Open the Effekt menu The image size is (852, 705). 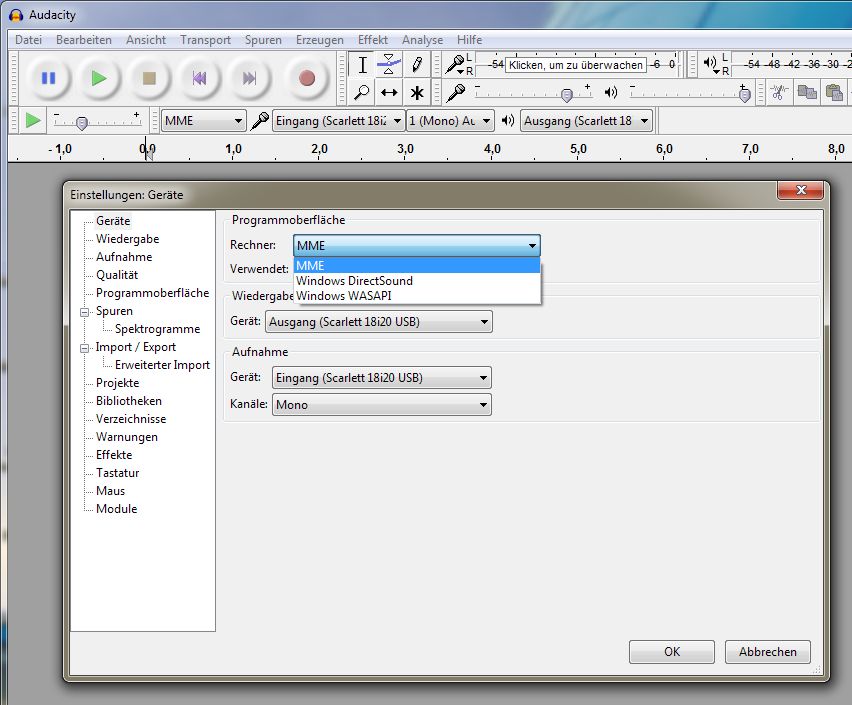pos(373,40)
